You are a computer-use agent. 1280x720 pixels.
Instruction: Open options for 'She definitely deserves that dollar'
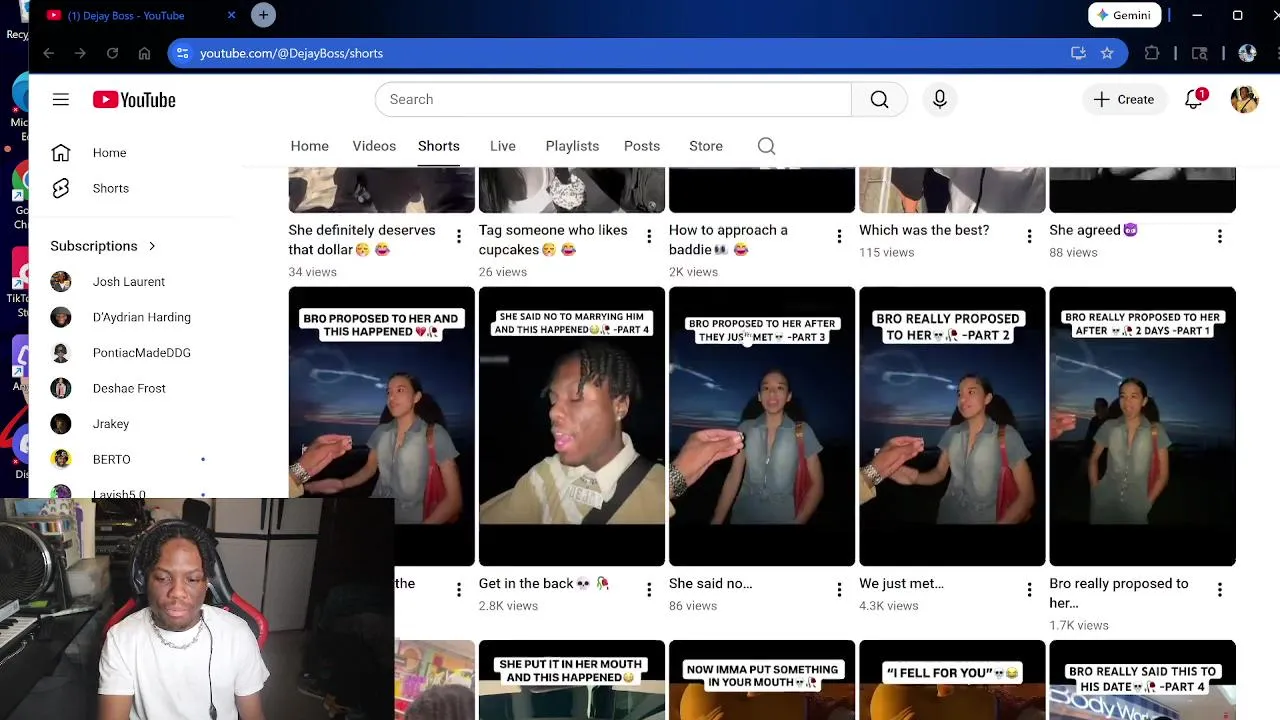coord(459,237)
